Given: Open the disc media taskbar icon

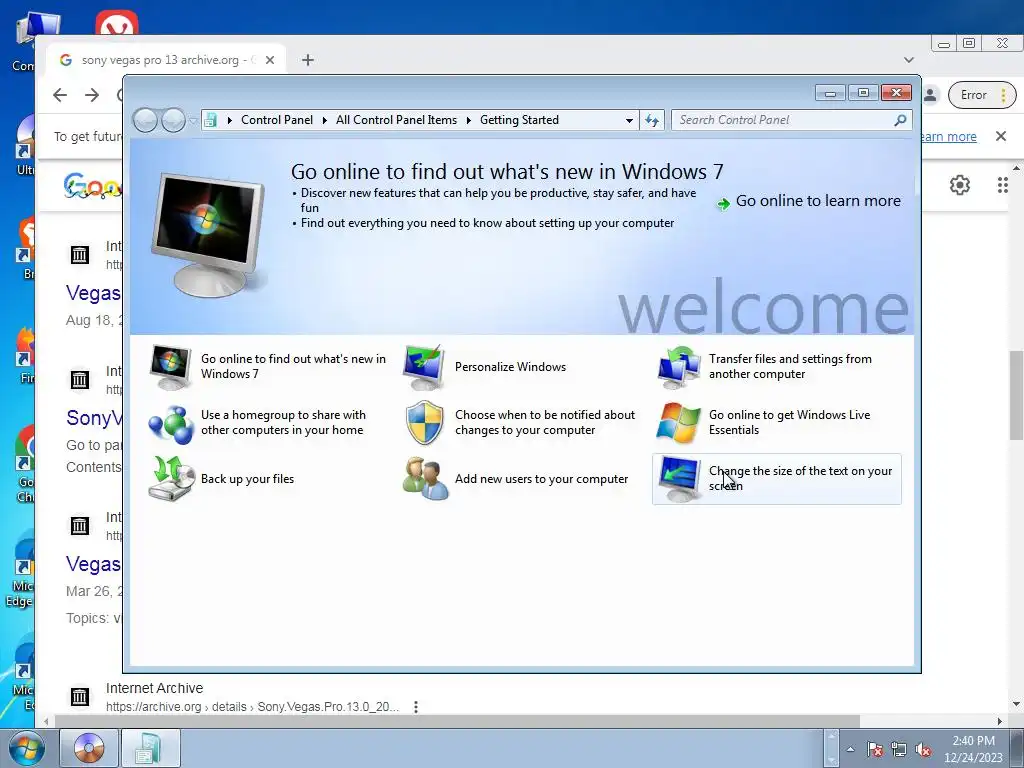Looking at the screenshot, I should pos(89,748).
